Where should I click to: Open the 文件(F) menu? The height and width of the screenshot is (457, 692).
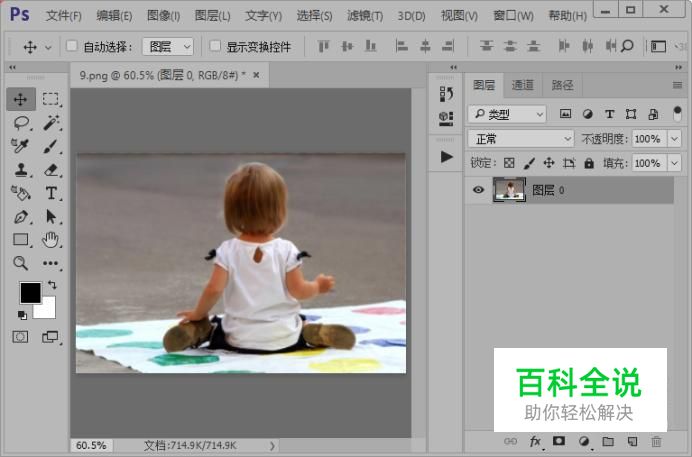[64, 16]
